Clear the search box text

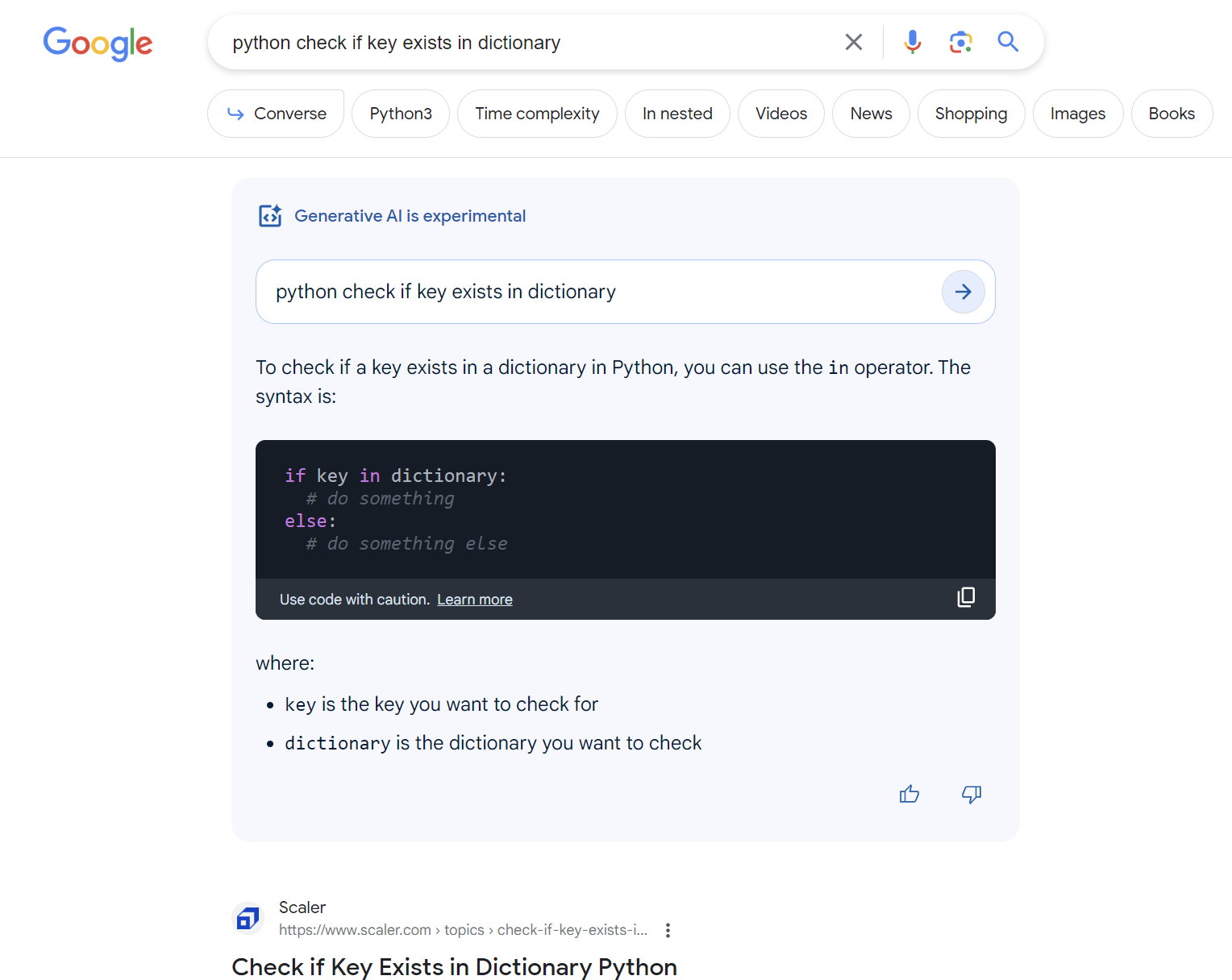coord(854,42)
